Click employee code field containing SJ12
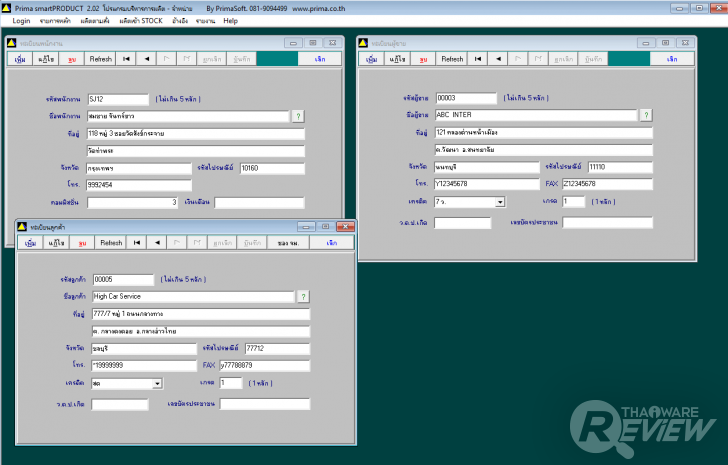728x465 pixels. click(118, 99)
